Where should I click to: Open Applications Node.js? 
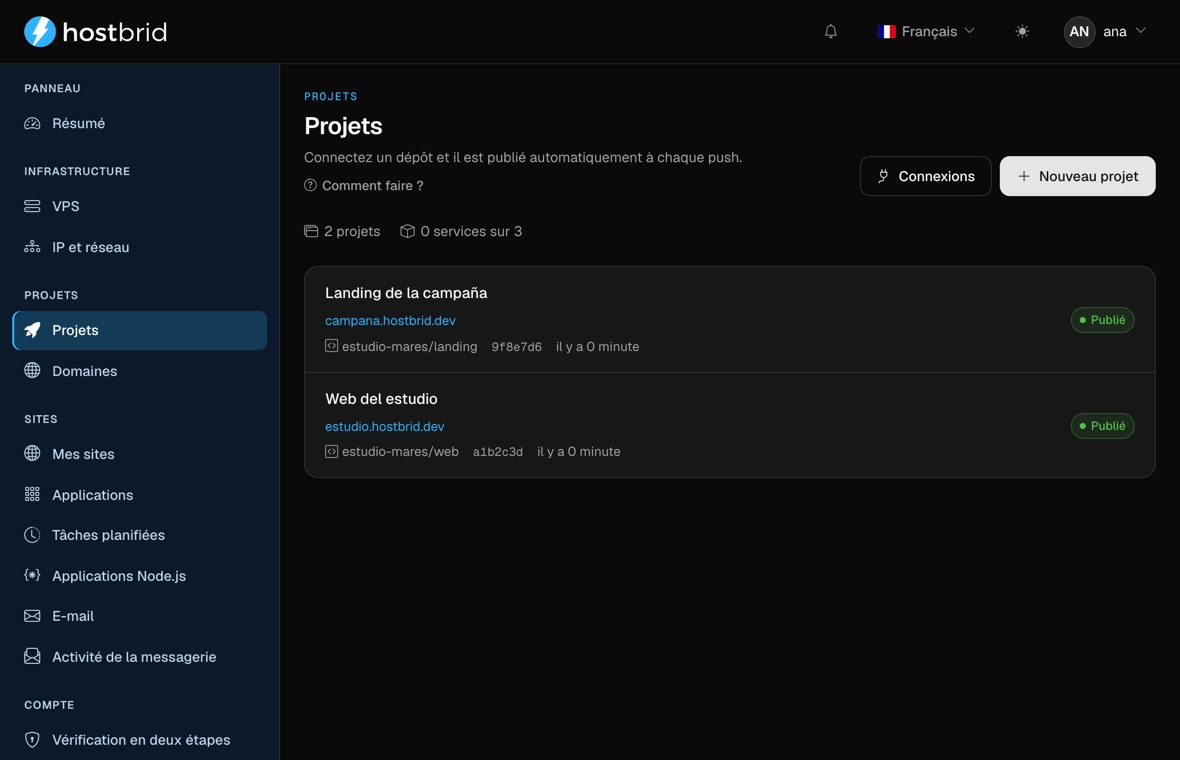[x=140, y=576]
